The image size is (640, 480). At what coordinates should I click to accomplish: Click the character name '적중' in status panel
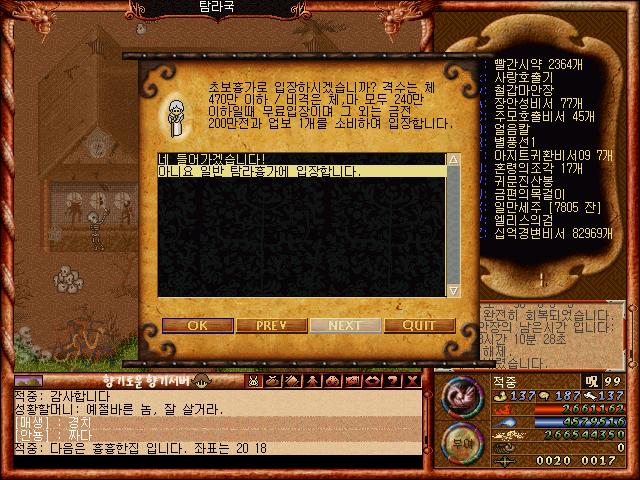[x=505, y=382]
